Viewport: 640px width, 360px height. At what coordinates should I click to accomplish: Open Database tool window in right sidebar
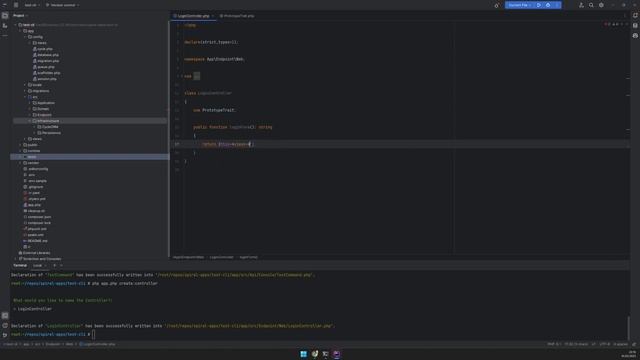click(635, 25)
